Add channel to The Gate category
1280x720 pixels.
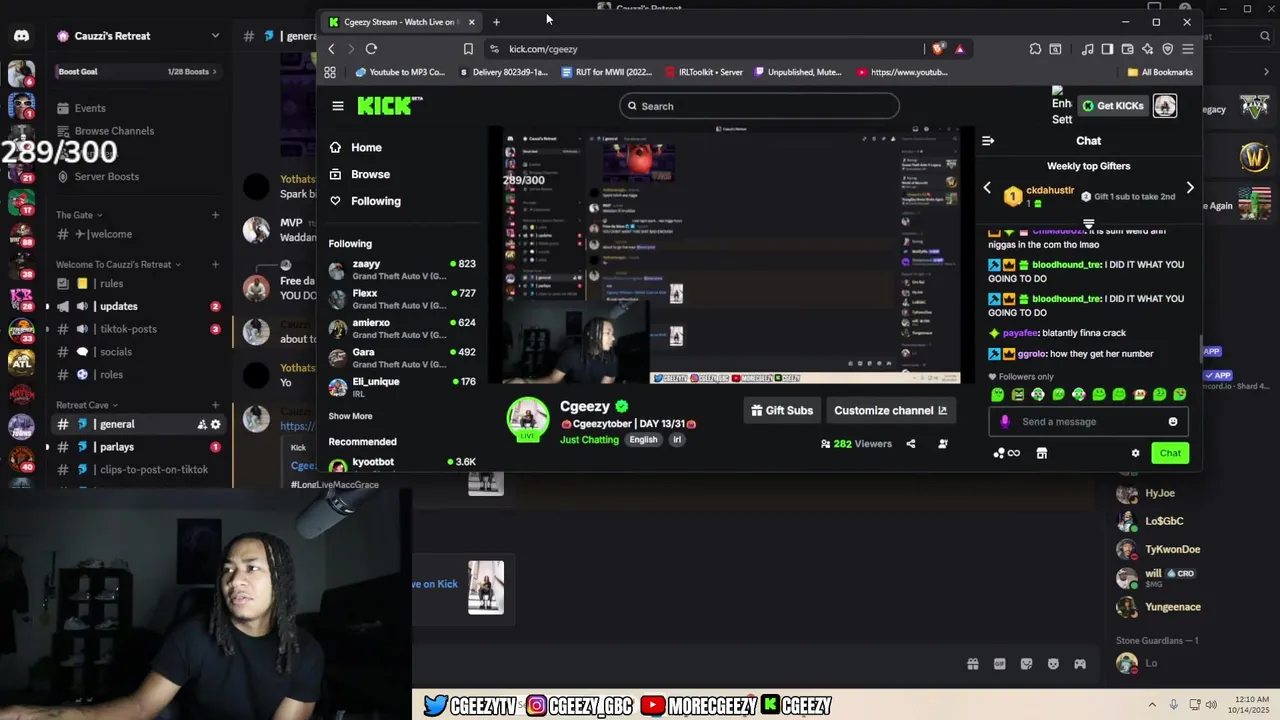[x=215, y=215]
